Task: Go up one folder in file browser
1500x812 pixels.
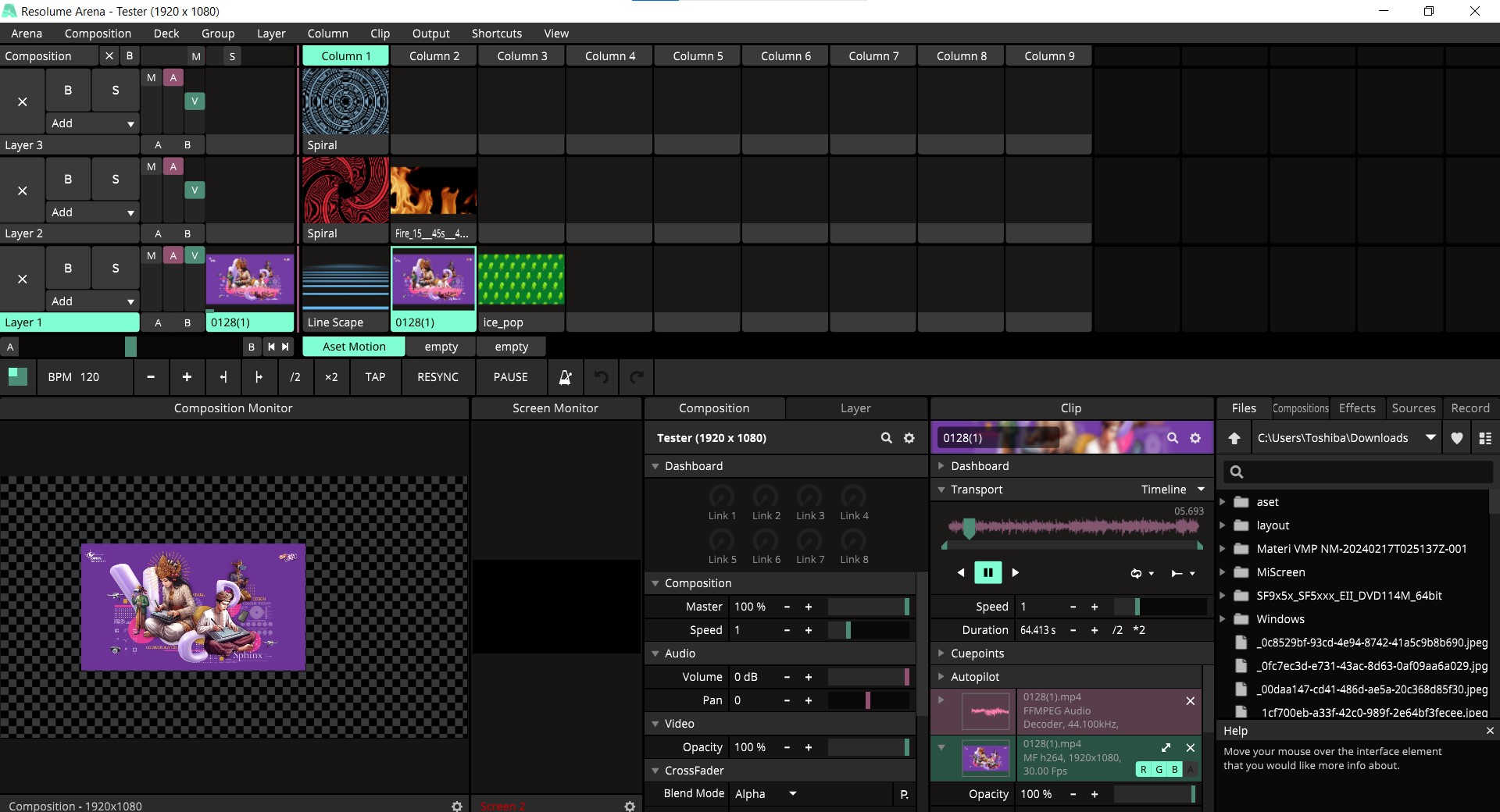Action: pos(1234,438)
